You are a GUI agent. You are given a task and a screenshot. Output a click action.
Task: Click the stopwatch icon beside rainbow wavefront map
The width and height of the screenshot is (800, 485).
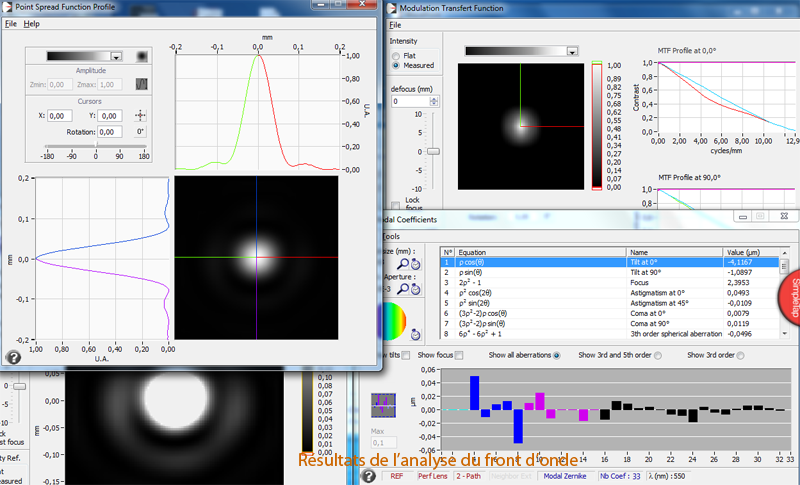click(x=416, y=335)
